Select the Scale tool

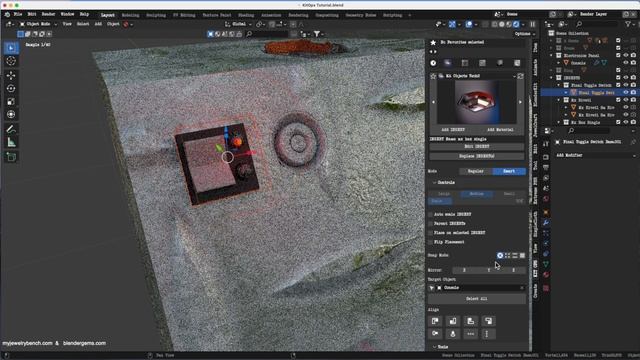[x=11, y=101]
